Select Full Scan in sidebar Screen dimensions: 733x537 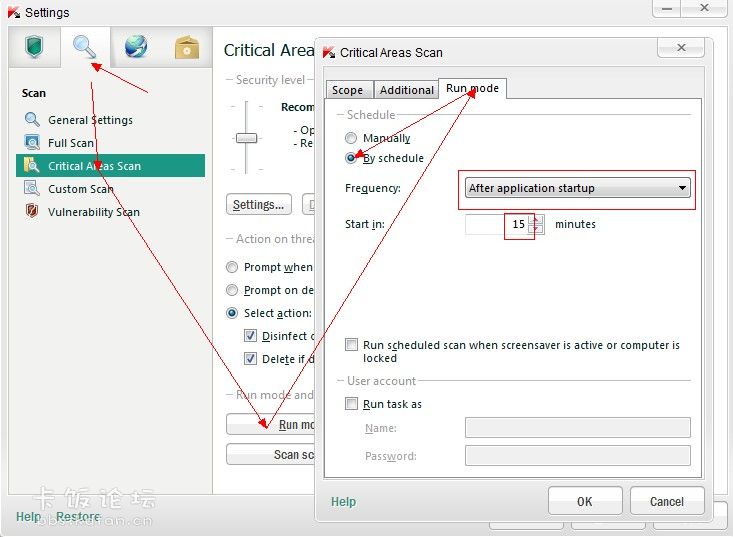tap(110, 143)
